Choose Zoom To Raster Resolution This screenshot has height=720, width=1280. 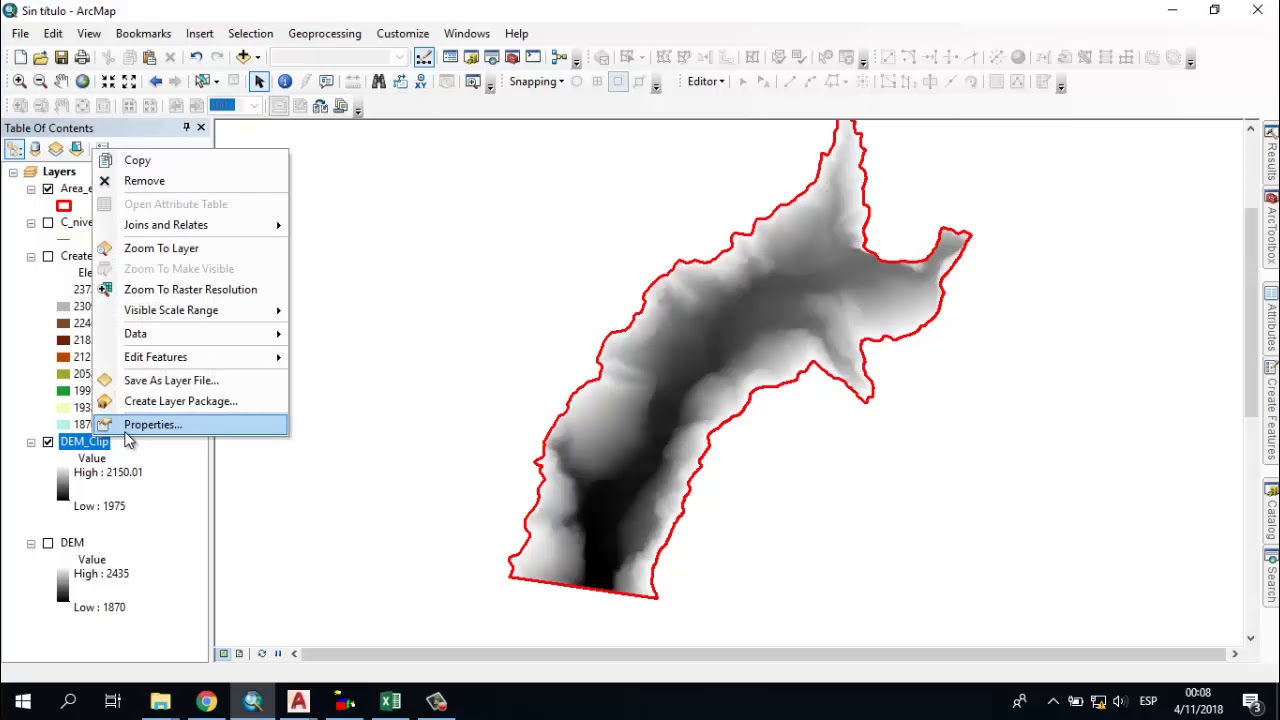[190, 290]
